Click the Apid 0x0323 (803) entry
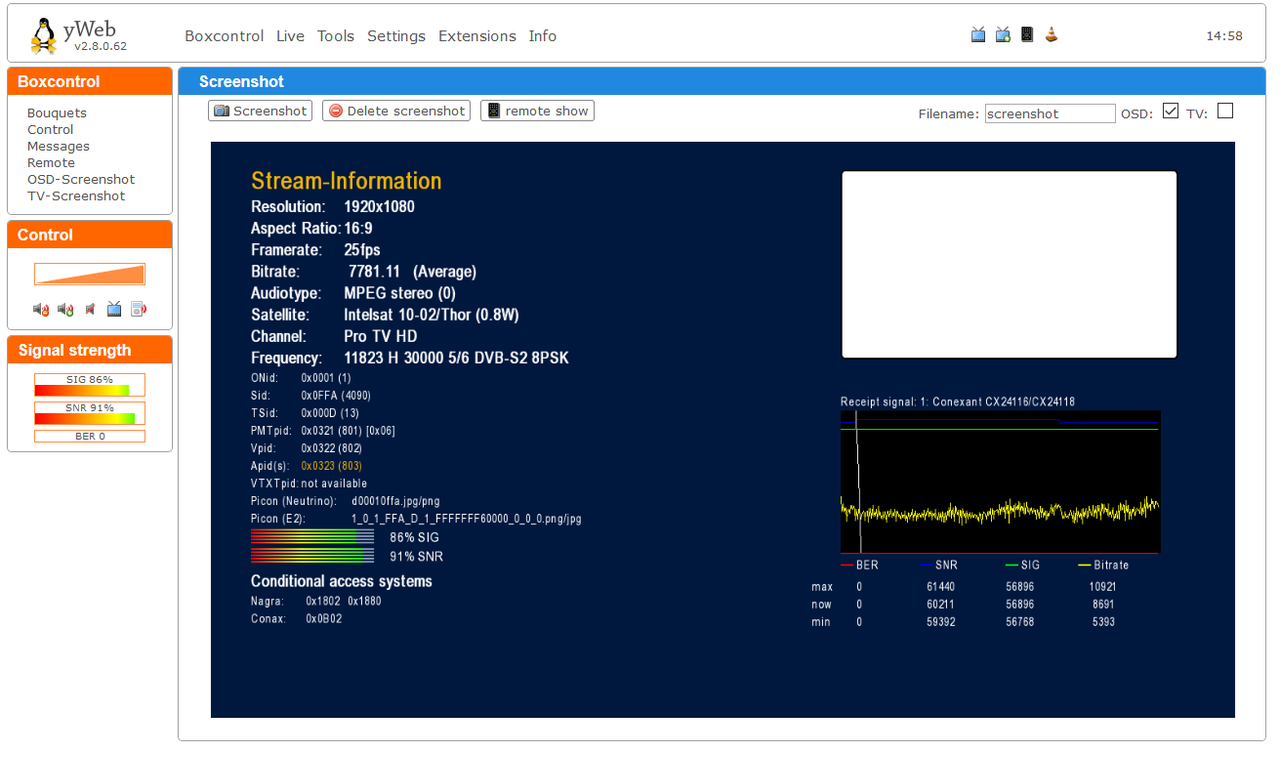Screen dimensions: 1280x761 pyautogui.click(x=331, y=466)
